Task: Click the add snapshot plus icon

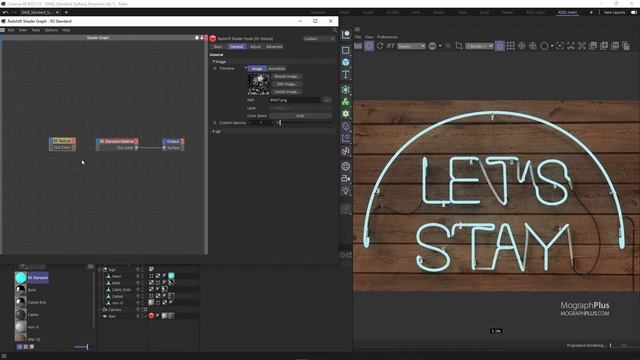Action: [x=604, y=46]
